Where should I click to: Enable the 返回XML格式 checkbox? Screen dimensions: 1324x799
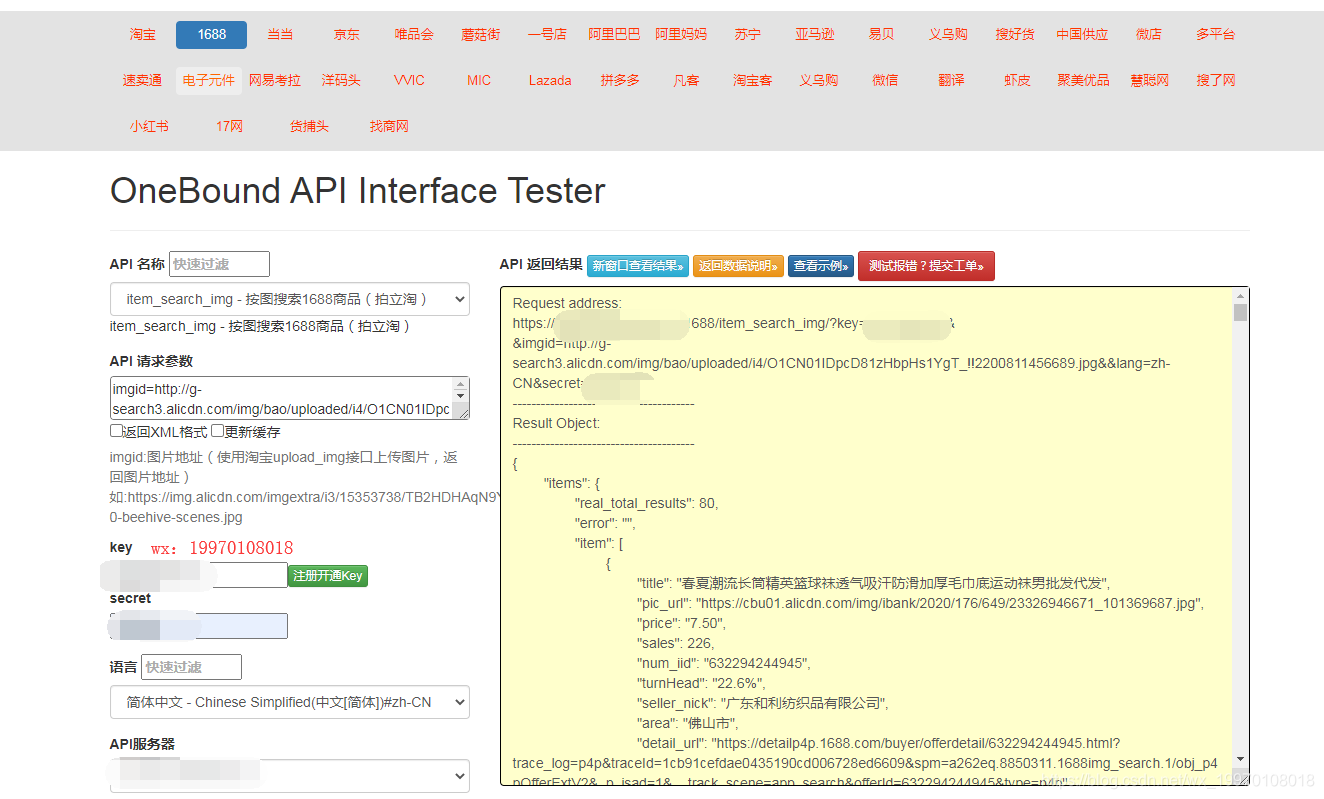[116, 431]
